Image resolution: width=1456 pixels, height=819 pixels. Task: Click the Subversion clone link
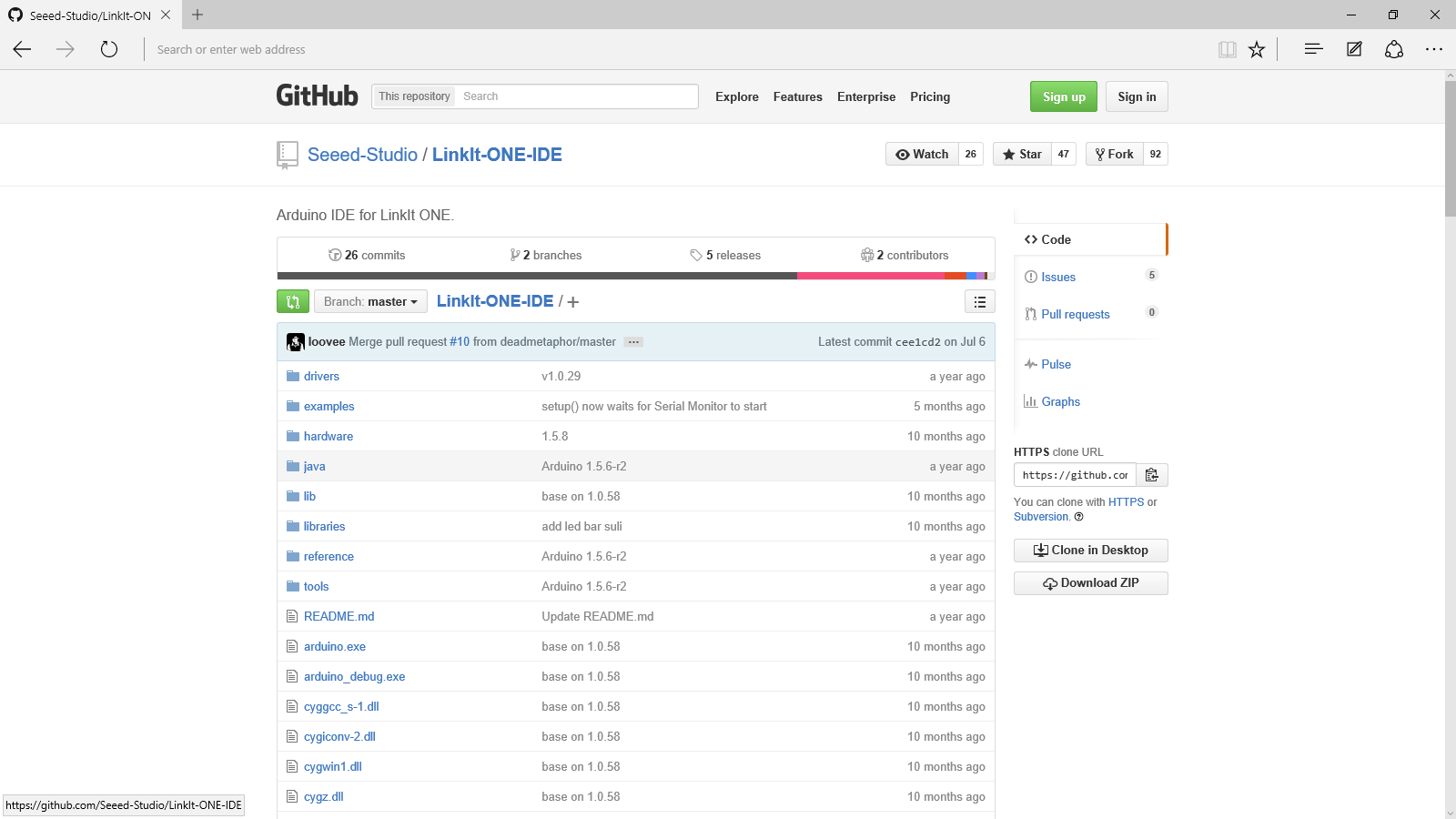1041,517
